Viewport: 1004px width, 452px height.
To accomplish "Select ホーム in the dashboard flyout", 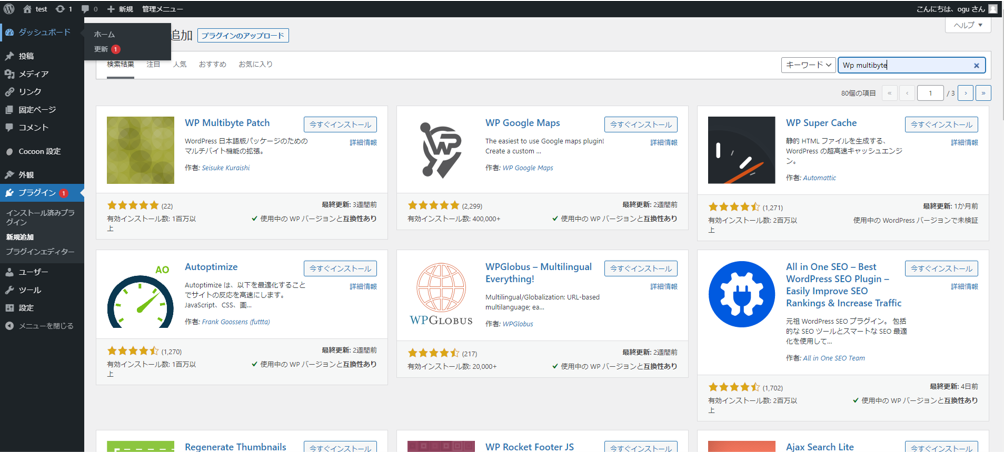I will click(x=104, y=34).
